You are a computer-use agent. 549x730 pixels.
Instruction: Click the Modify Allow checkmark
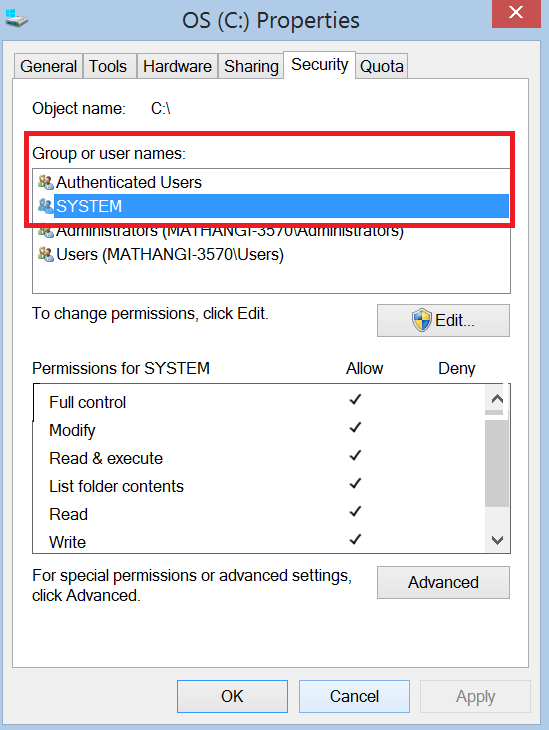(355, 428)
